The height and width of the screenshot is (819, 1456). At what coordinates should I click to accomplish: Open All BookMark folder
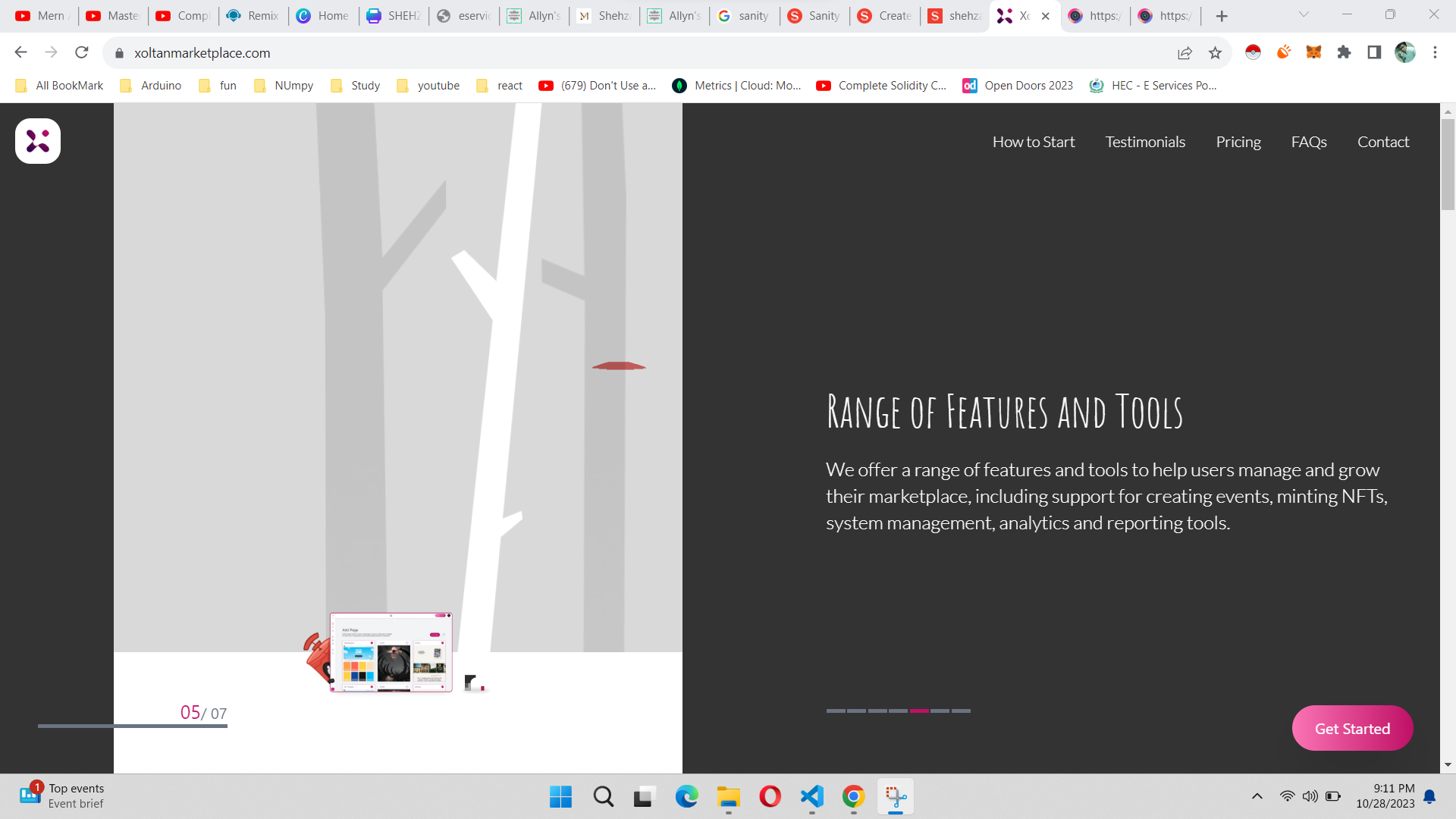pyautogui.click(x=59, y=86)
